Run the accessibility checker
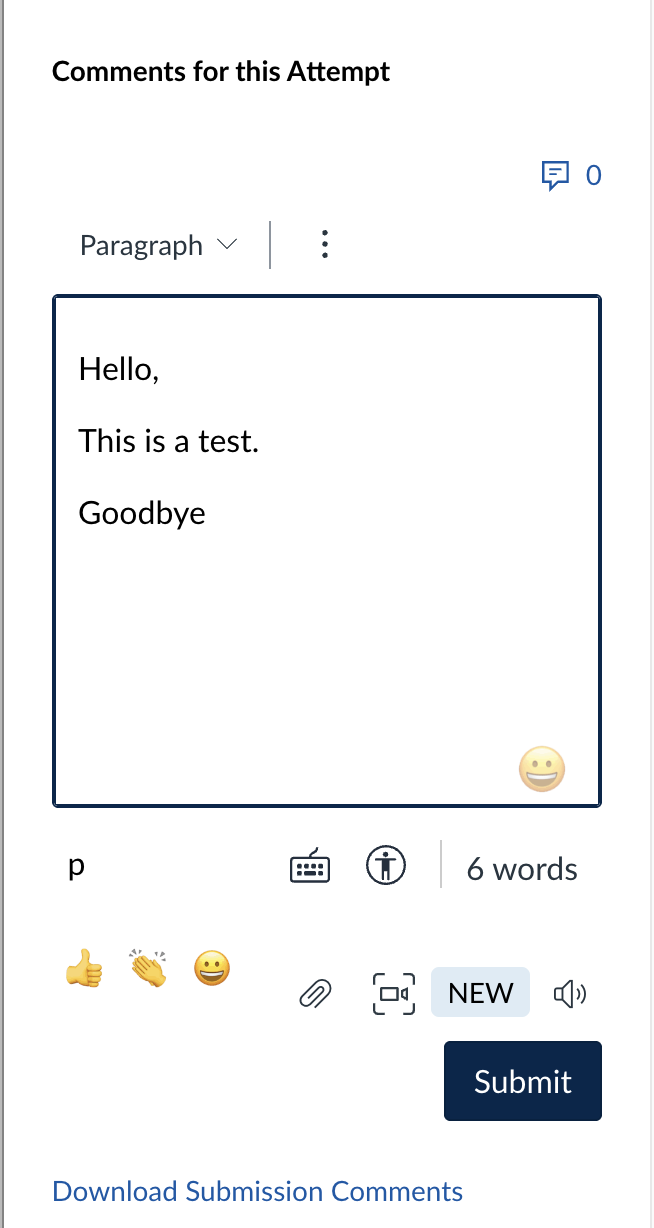The image size is (654, 1228). [x=386, y=866]
